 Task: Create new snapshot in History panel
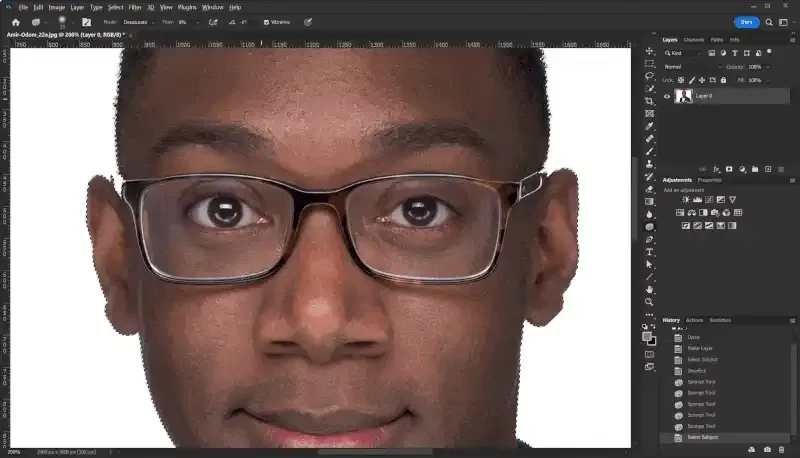pos(767,450)
